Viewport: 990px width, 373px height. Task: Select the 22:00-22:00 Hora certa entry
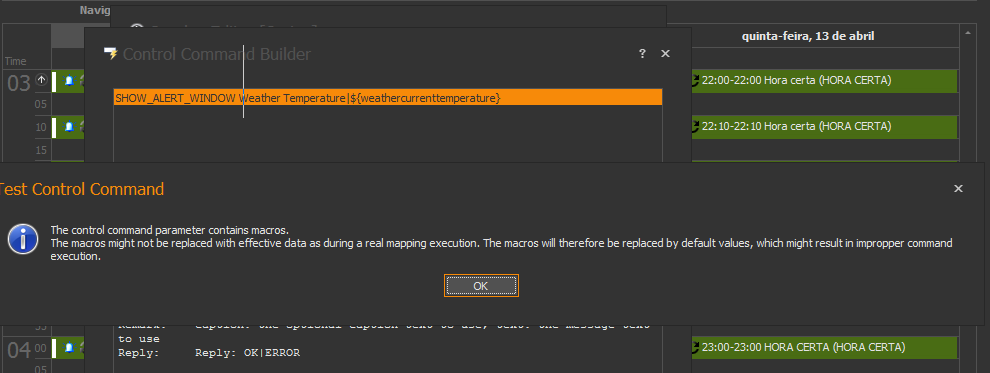(x=825, y=81)
